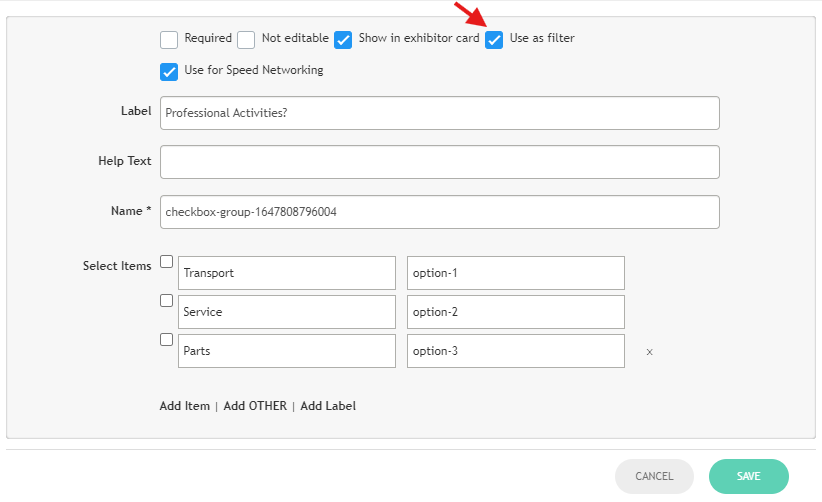Image resolution: width=822 pixels, height=502 pixels.
Task: Click the Label field with Professional Activities
Action: click(439, 113)
